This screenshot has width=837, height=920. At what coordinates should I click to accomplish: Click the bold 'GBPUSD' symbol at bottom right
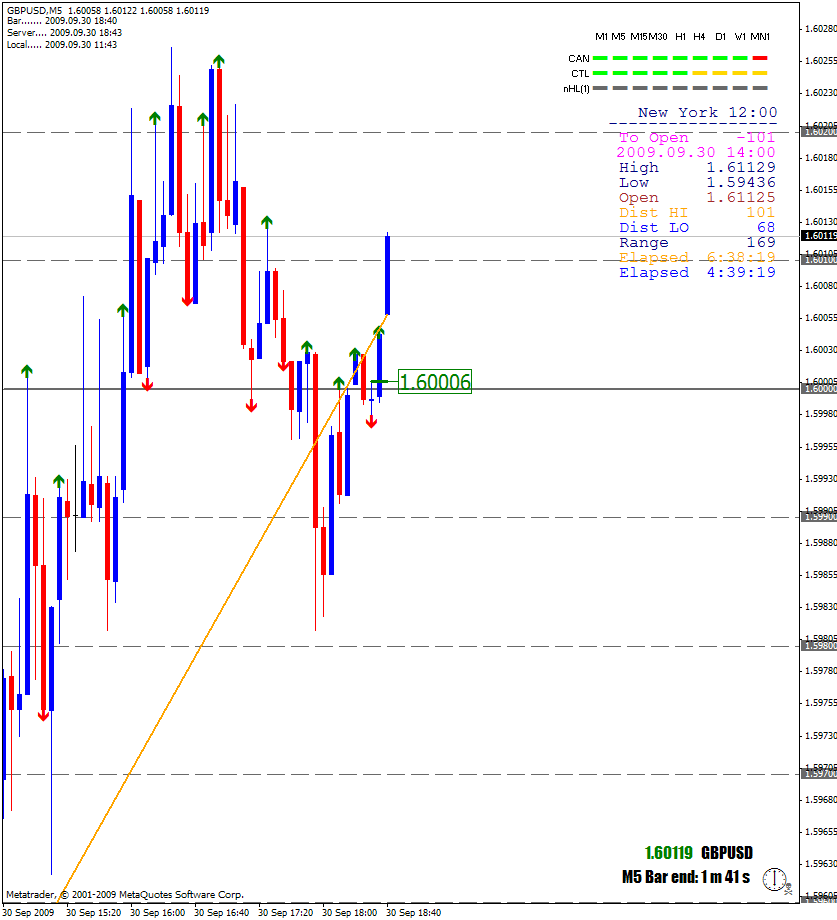727,853
